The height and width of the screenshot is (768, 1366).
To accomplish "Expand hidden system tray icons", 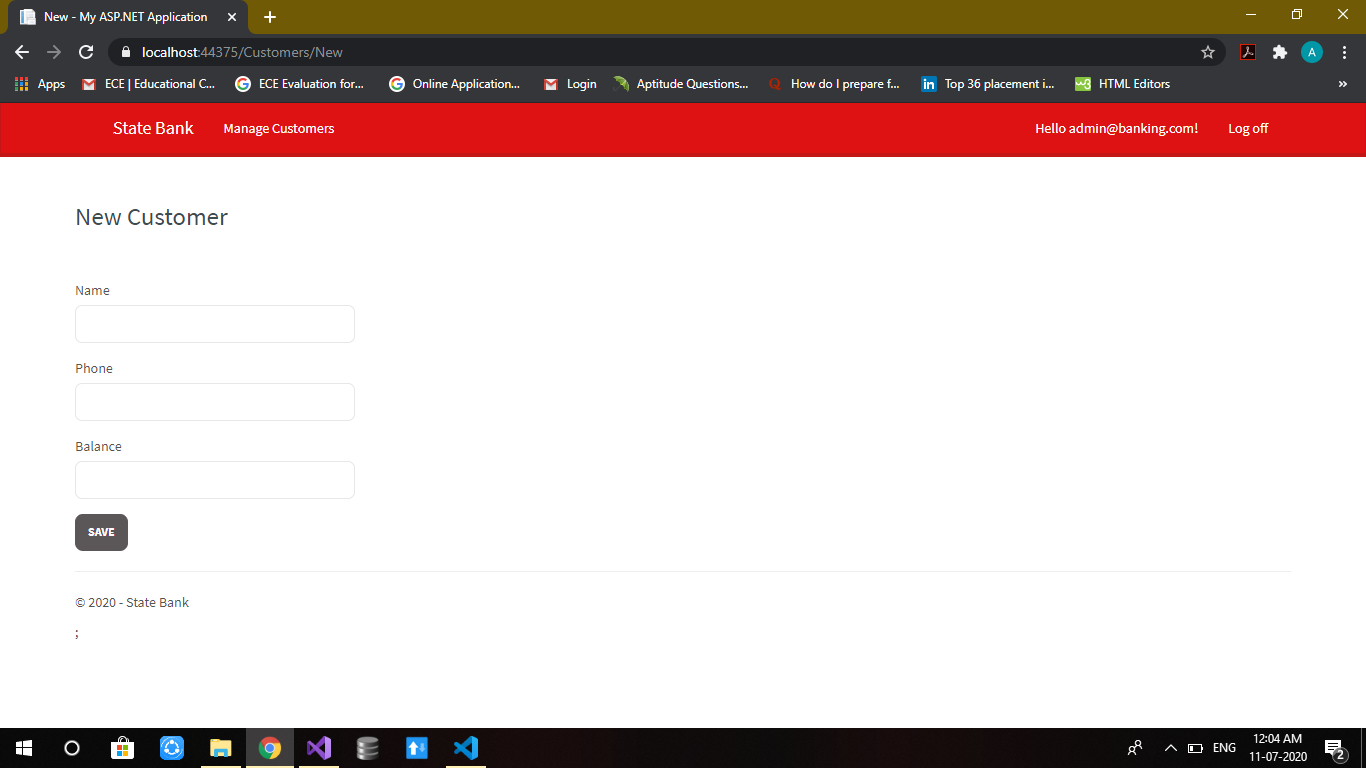I will [x=1170, y=747].
